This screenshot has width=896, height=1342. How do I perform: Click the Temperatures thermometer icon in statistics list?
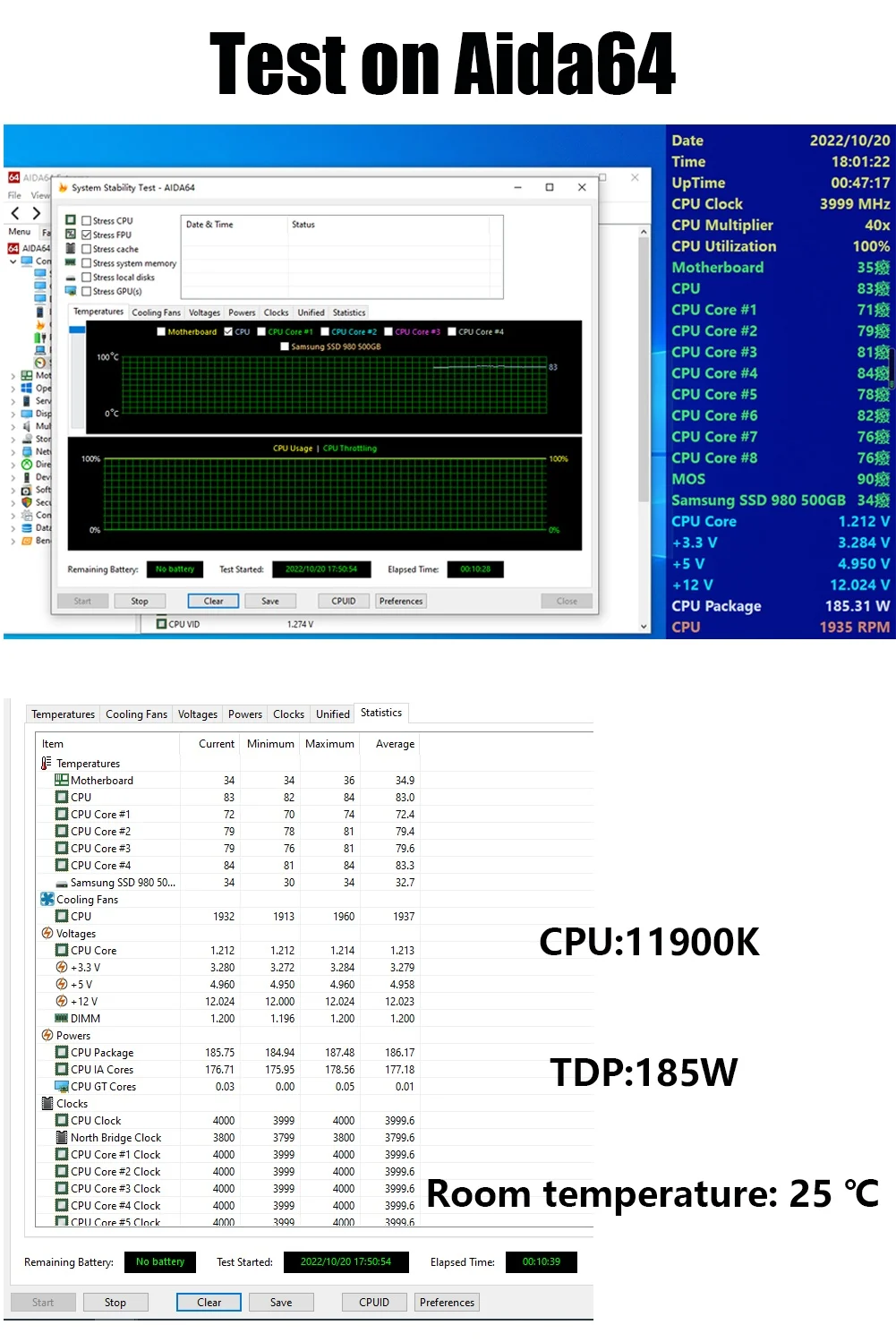click(x=47, y=764)
